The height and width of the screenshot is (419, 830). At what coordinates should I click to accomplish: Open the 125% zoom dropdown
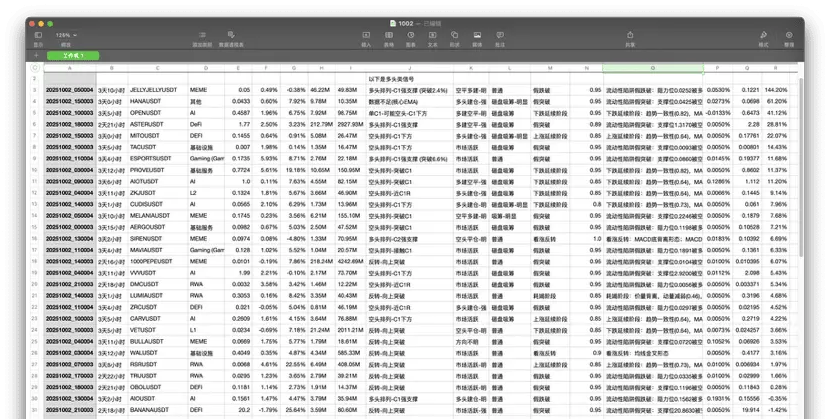(66, 35)
